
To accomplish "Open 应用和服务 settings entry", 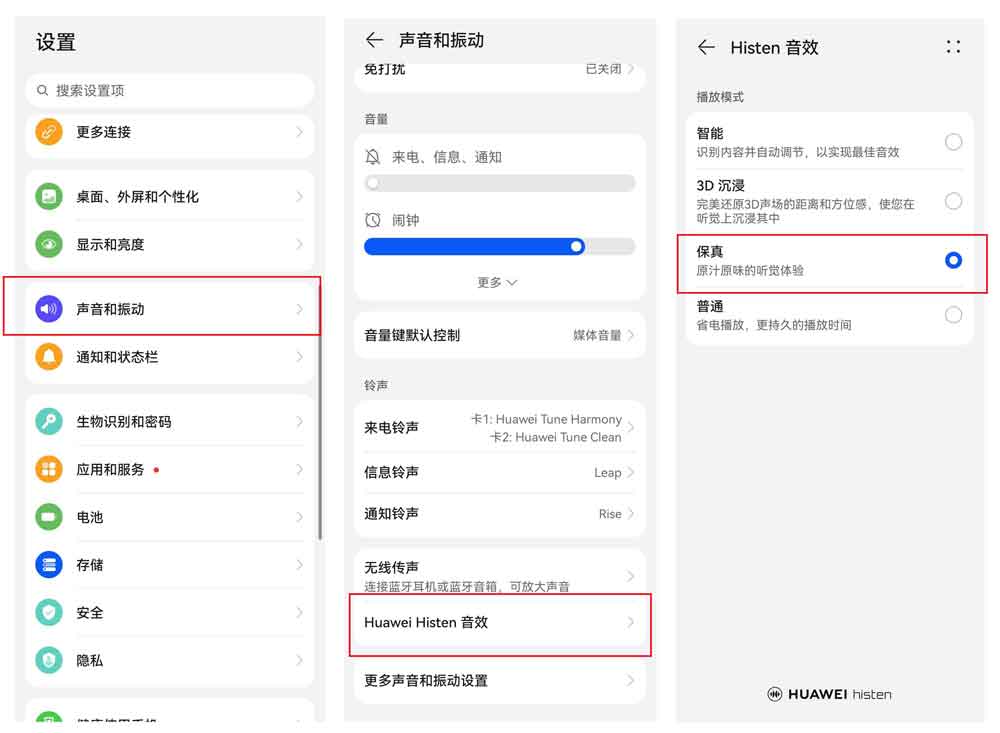I will tap(170, 470).
